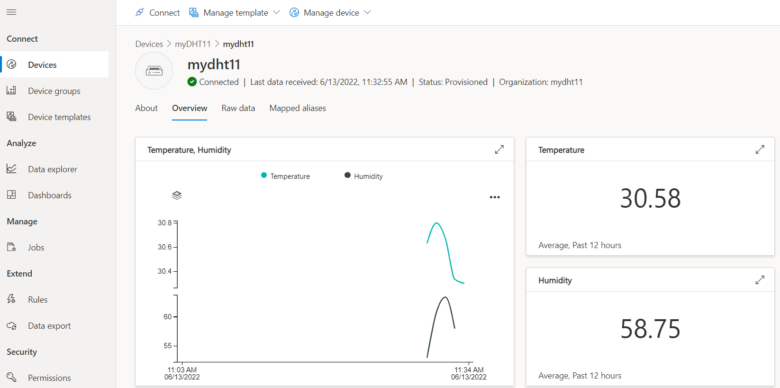Click the chart layers stack icon
This screenshot has width=780, height=388.
point(177,195)
